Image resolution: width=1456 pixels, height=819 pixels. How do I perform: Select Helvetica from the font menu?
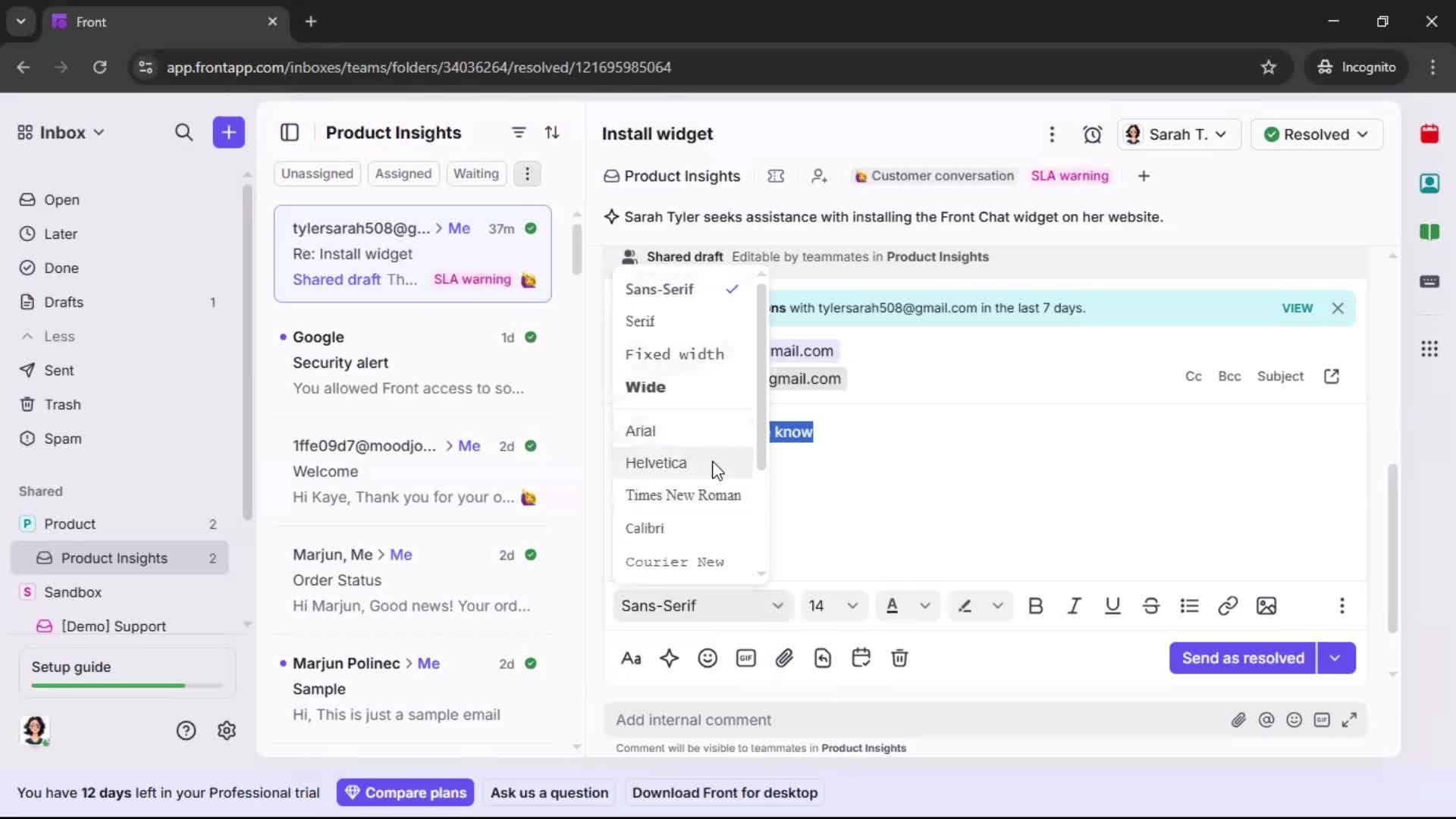pyautogui.click(x=657, y=463)
